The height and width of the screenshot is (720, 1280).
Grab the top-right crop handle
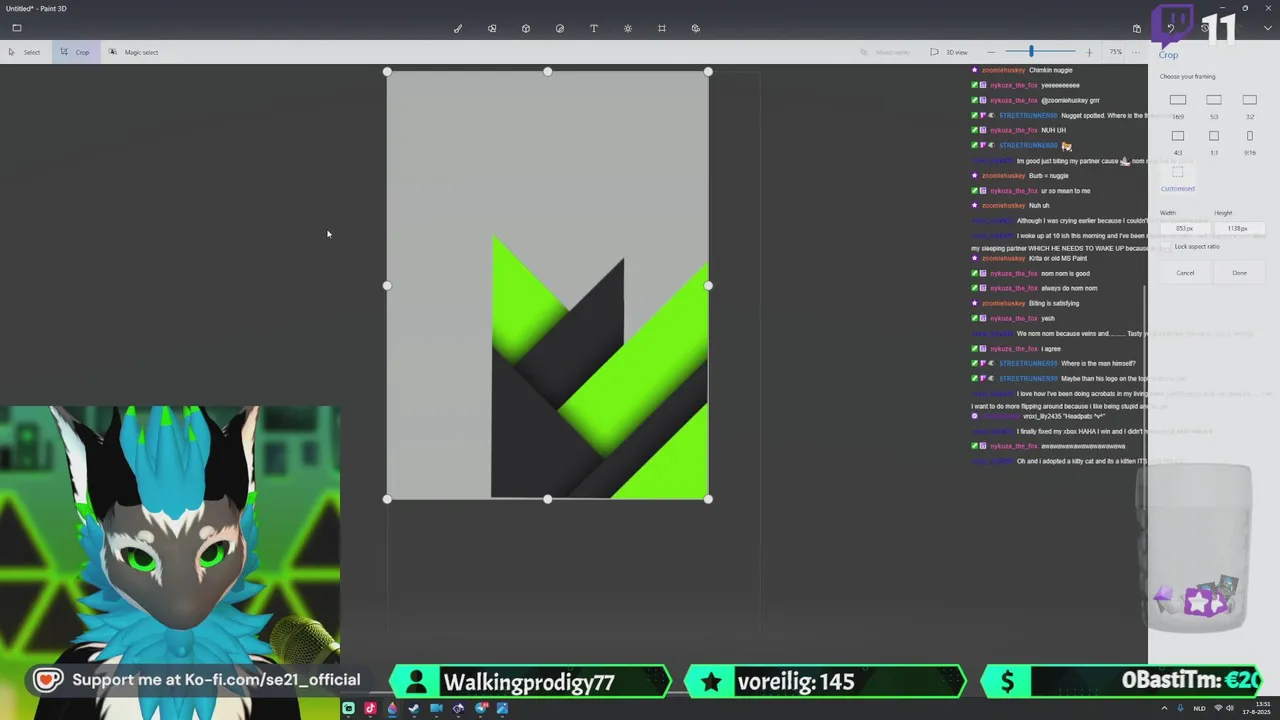(708, 72)
